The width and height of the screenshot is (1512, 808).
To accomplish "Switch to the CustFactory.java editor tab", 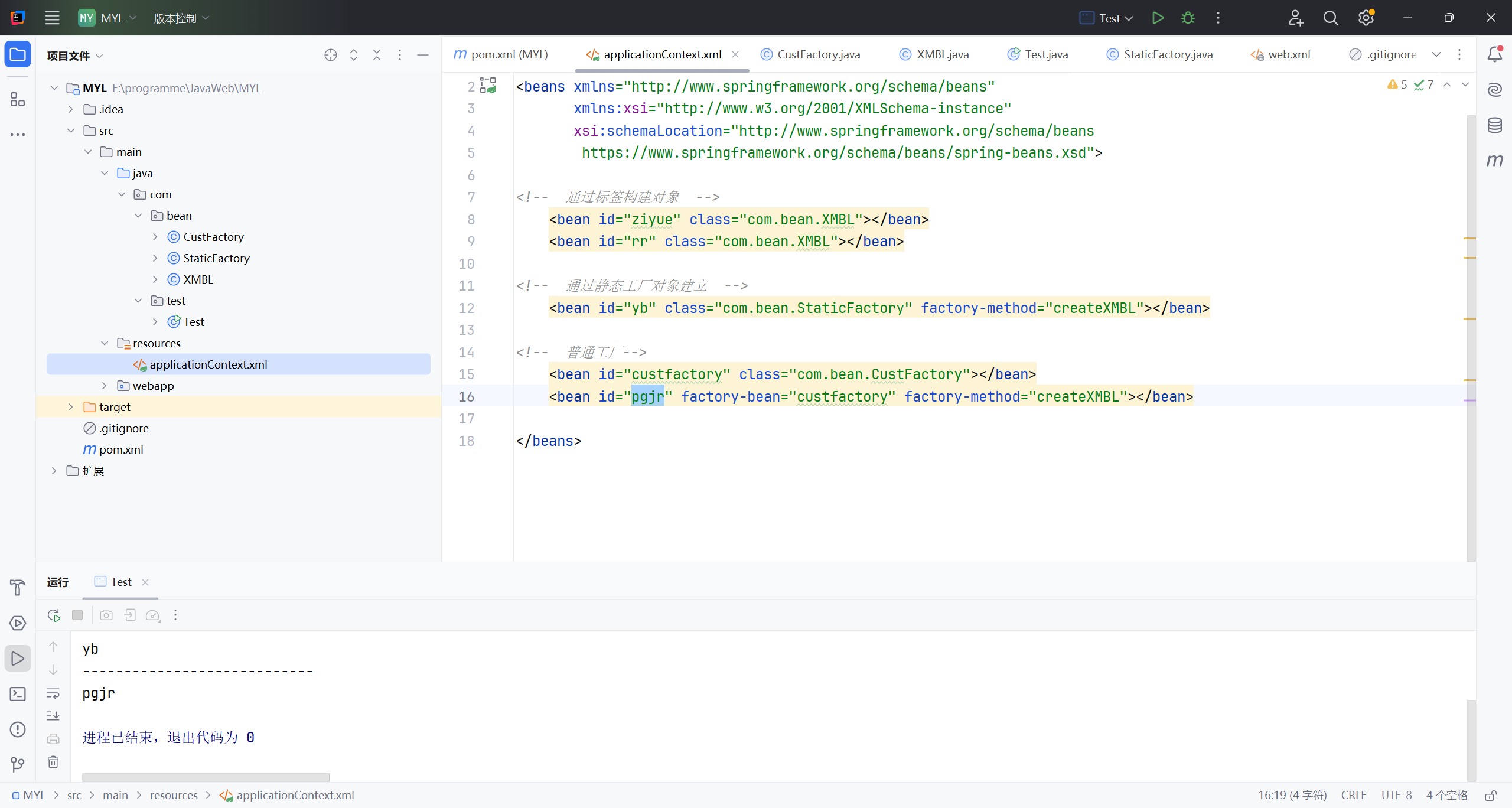I will coord(818,54).
